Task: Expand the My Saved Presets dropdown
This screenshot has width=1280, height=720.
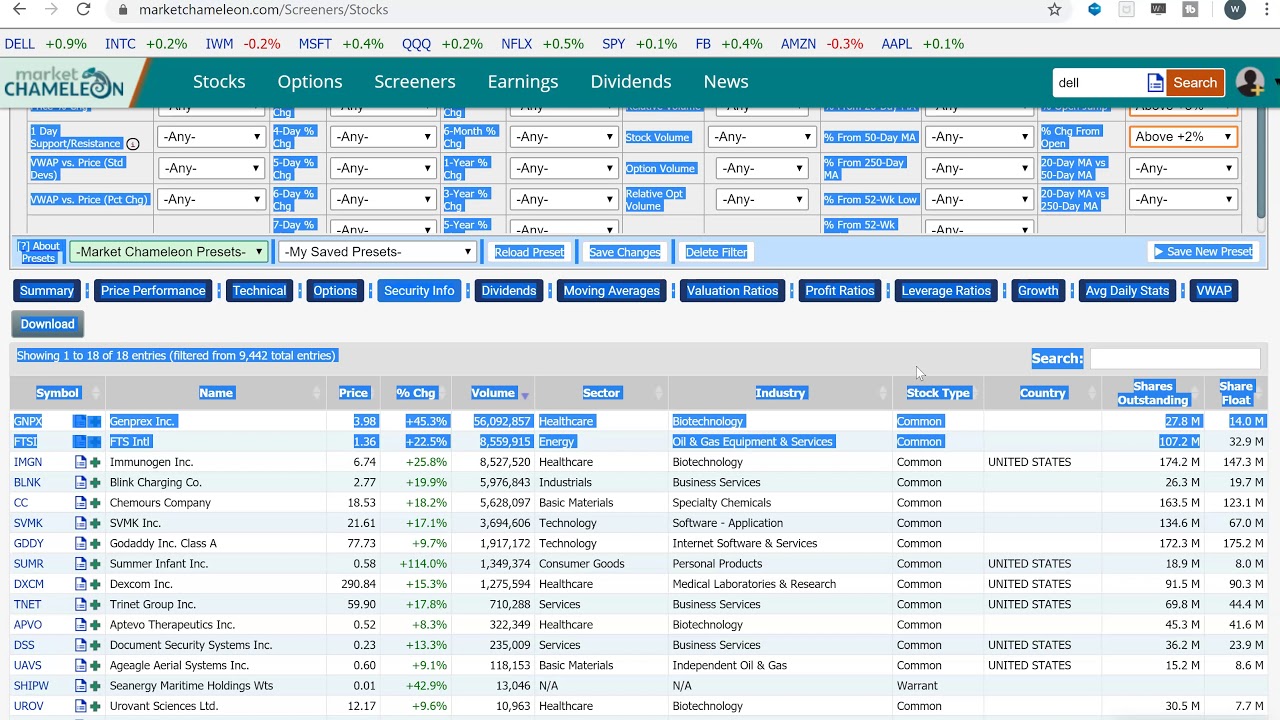Action: point(377,252)
